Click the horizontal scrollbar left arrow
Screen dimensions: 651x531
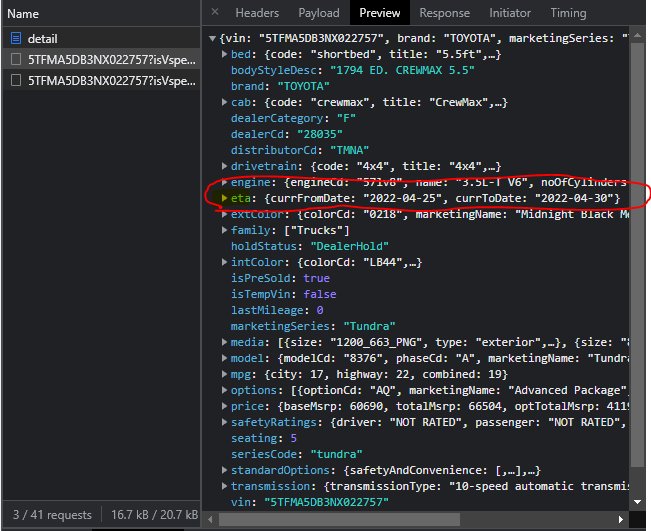[x=210, y=519]
